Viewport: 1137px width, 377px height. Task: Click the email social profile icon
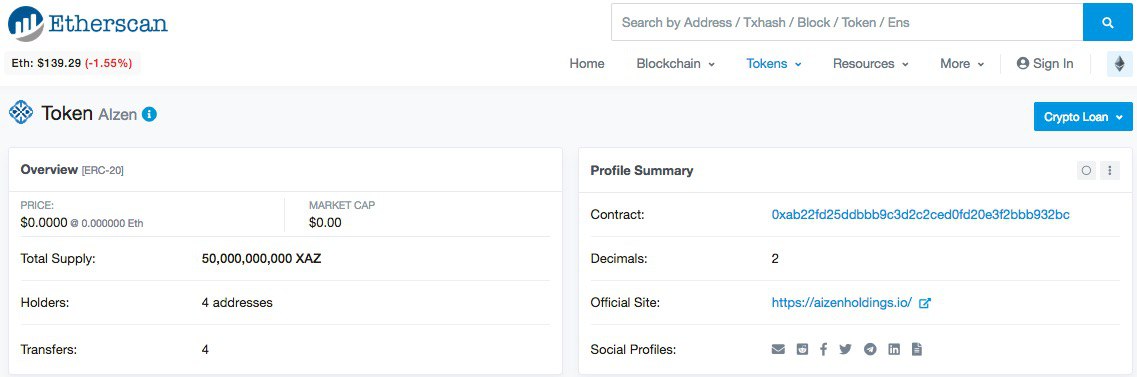(x=778, y=349)
